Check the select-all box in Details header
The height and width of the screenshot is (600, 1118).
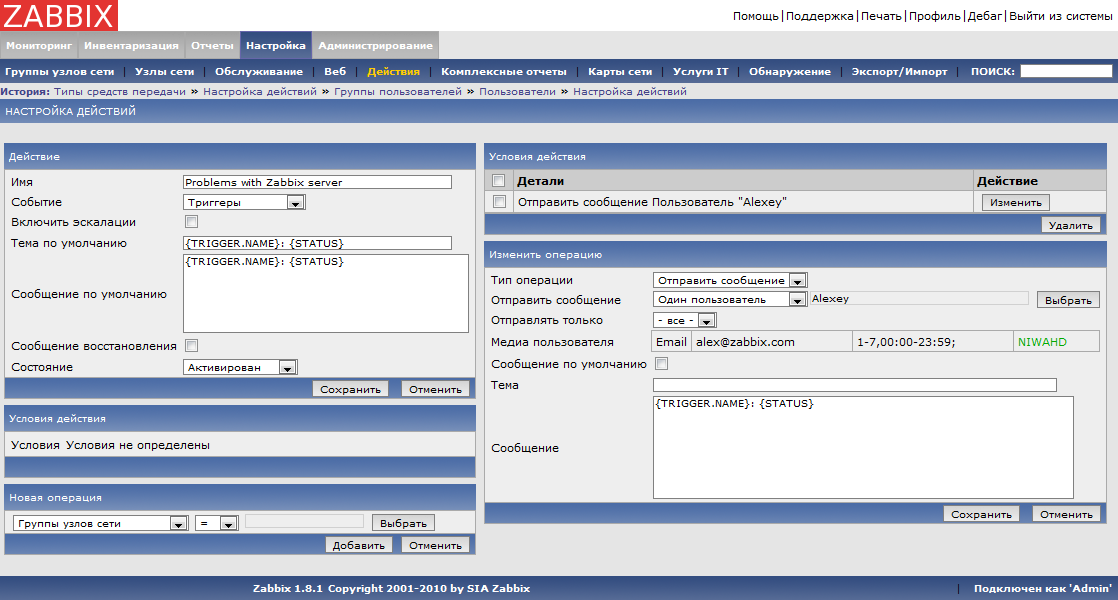(498, 181)
